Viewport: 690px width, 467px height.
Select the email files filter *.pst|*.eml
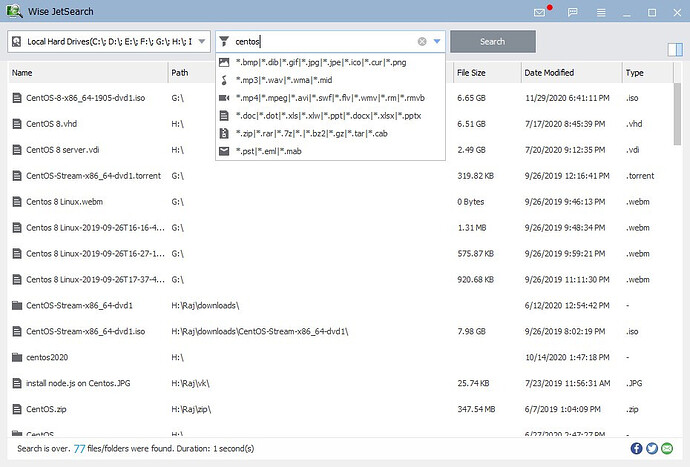[330, 151]
